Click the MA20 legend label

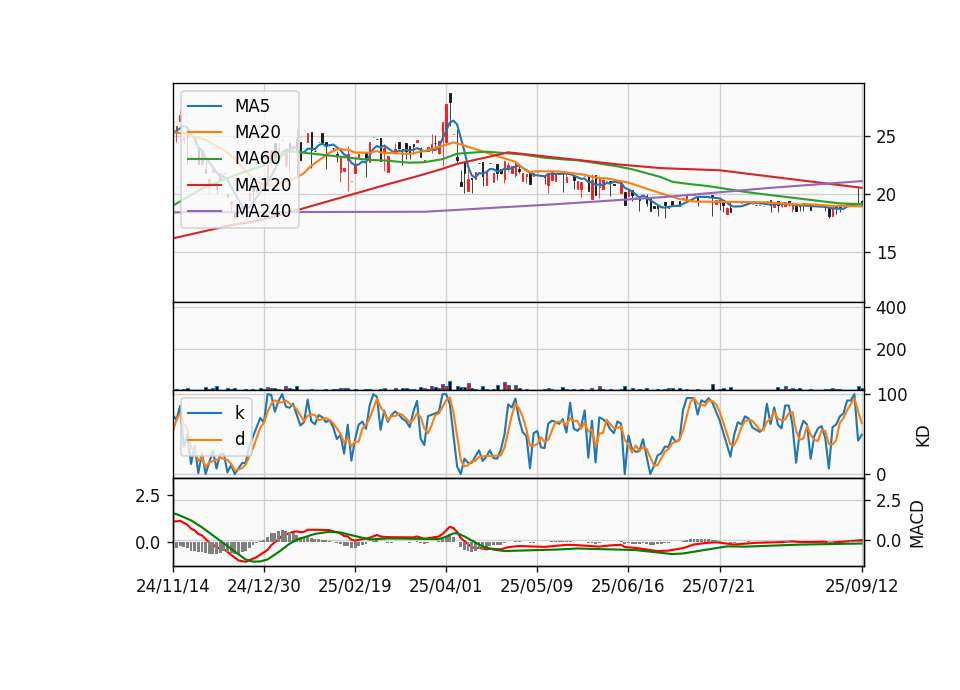tap(258, 132)
